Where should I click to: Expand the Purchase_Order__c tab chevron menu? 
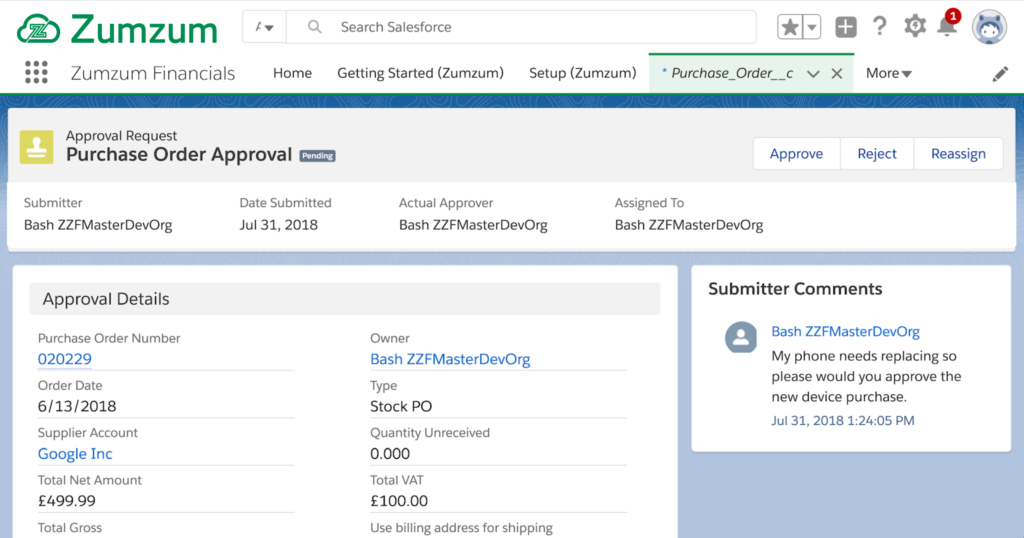(x=813, y=74)
